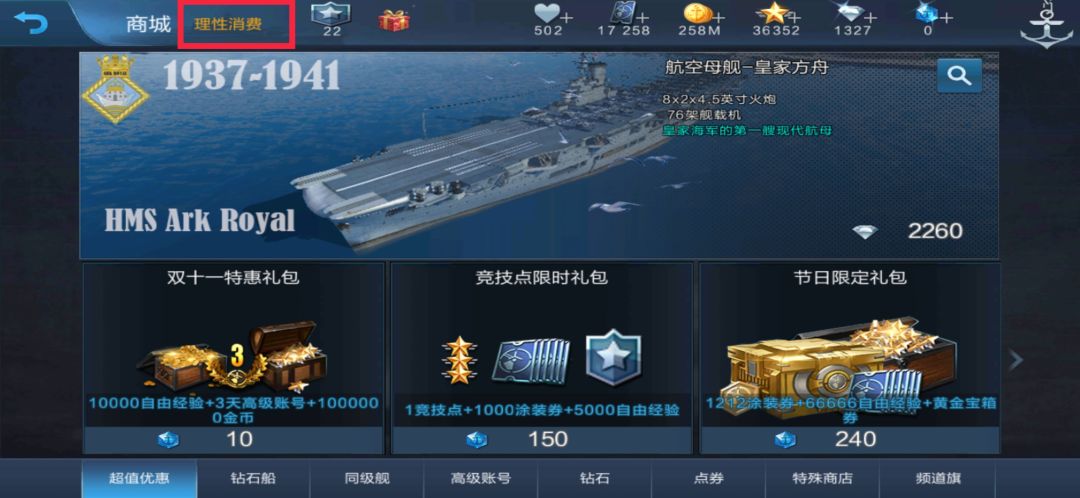Viewport: 1080px width, 498px height.
Task: Tap the magnifier to inspect Ark Royal
Action: (959, 76)
